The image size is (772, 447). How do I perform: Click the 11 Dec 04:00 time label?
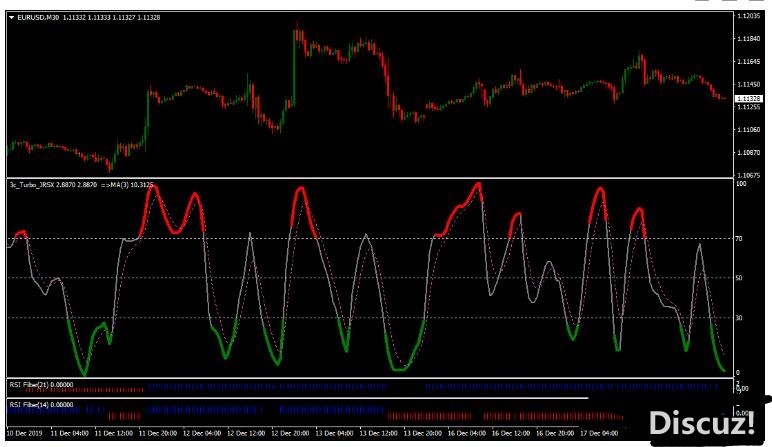[x=69, y=434]
